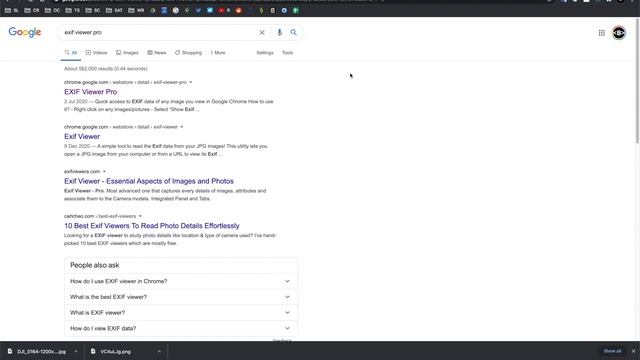The image size is (640, 360).
Task: Click the Google logo
Action: [x=25, y=32]
